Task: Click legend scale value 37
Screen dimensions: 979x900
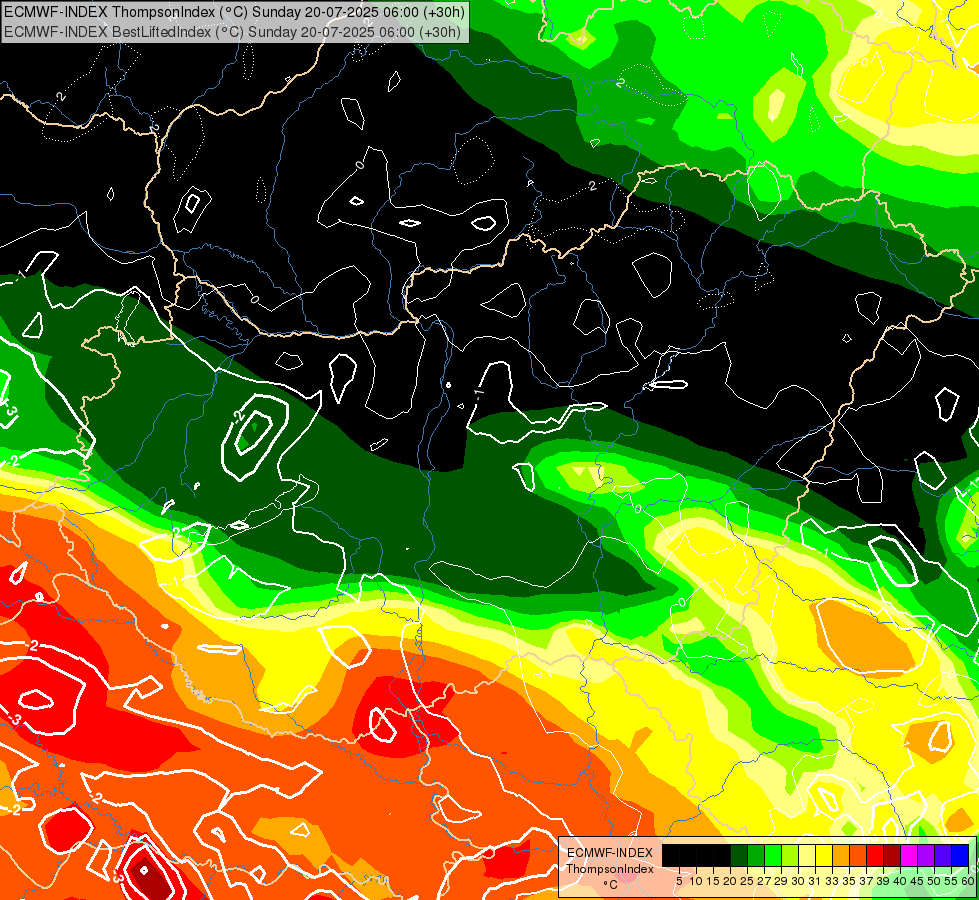Action: point(867,881)
